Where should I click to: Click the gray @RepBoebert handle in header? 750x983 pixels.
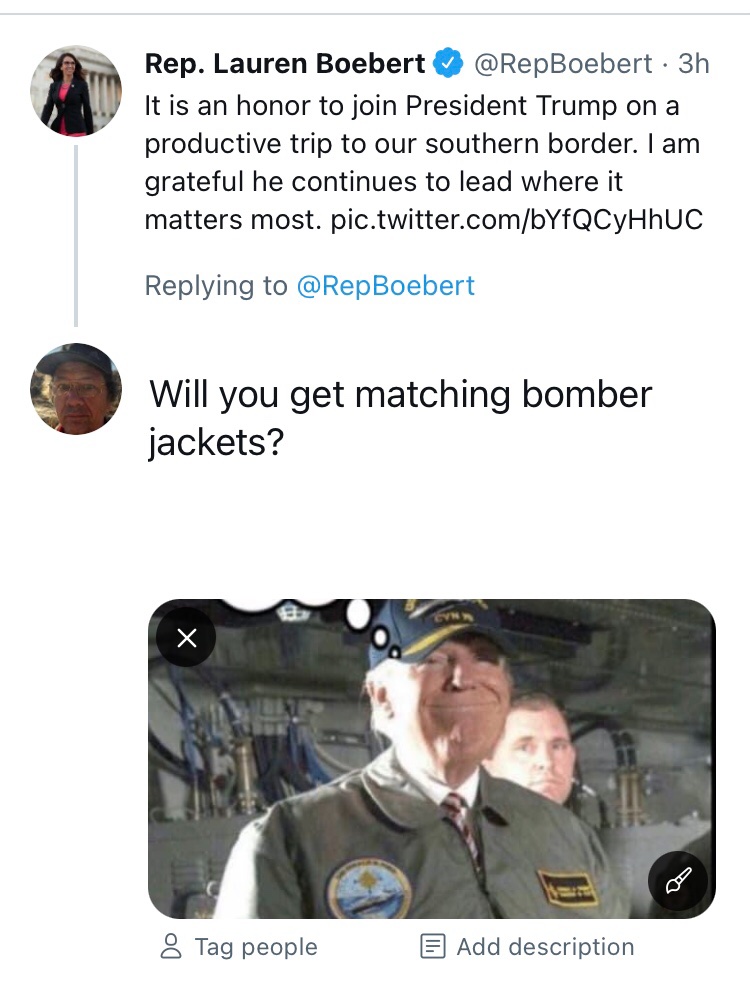(562, 64)
